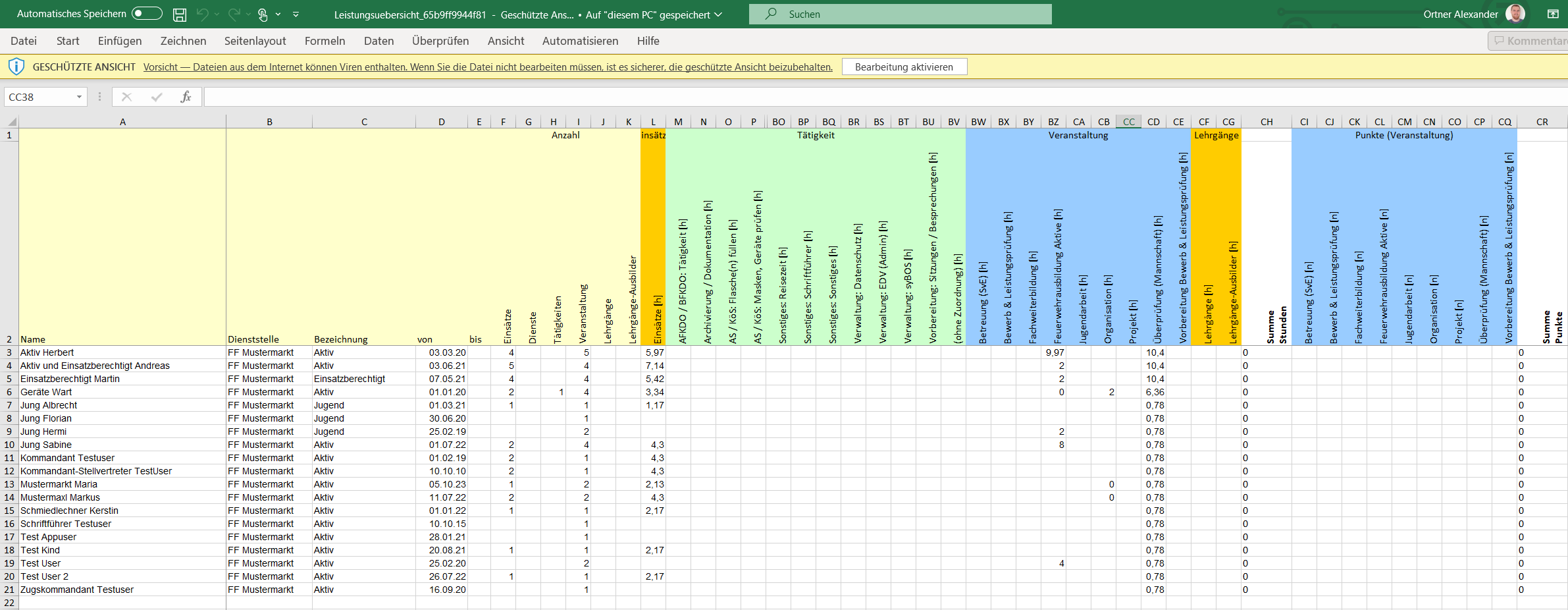The height and width of the screenshot is (610, 1568).
Task: Expand the Name Box dropdown arrow
Action: 80,97
